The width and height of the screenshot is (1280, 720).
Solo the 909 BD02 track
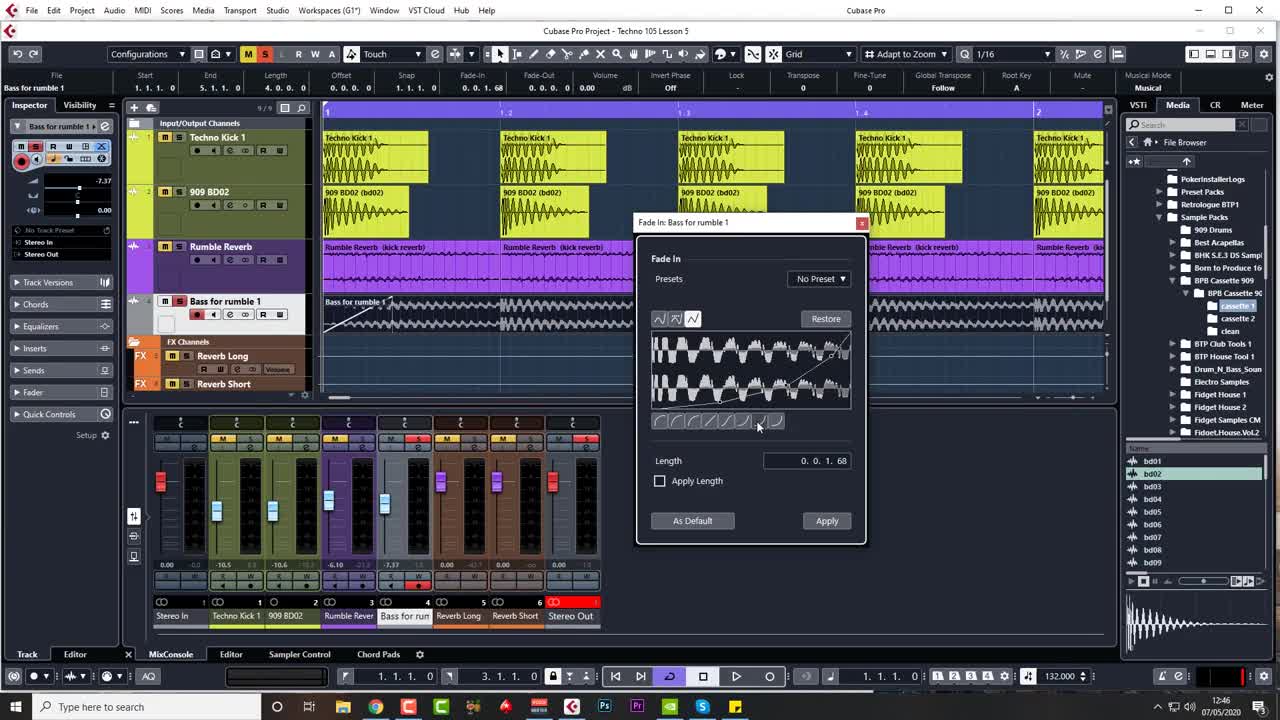coord(178,192)
